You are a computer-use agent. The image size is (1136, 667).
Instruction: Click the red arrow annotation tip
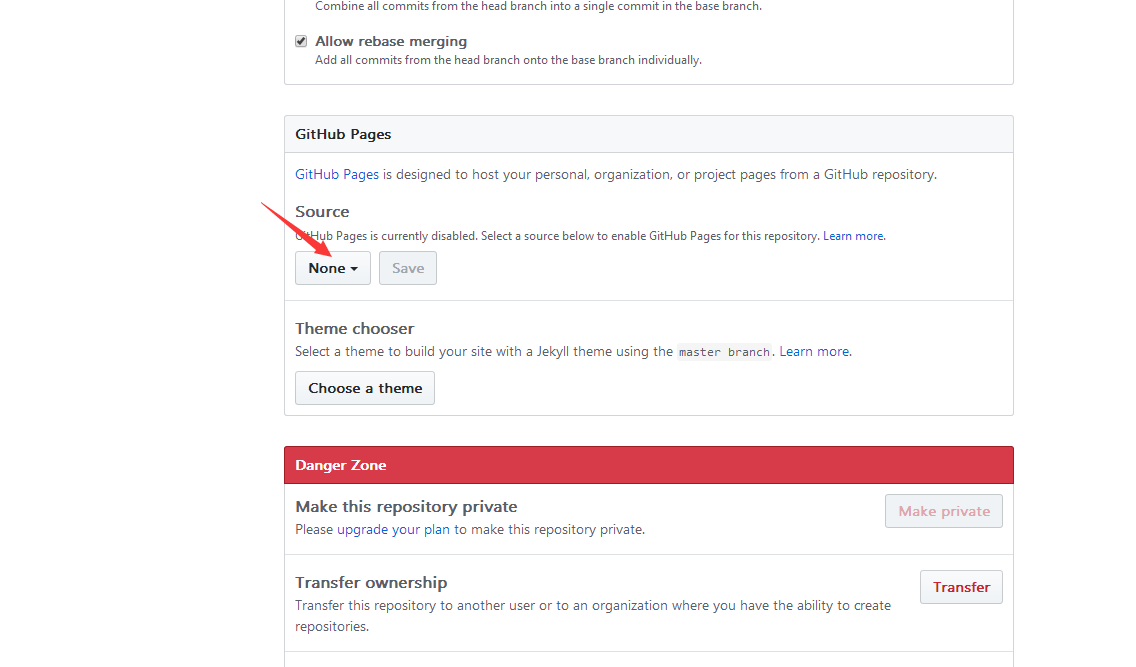tap(330, 253)
